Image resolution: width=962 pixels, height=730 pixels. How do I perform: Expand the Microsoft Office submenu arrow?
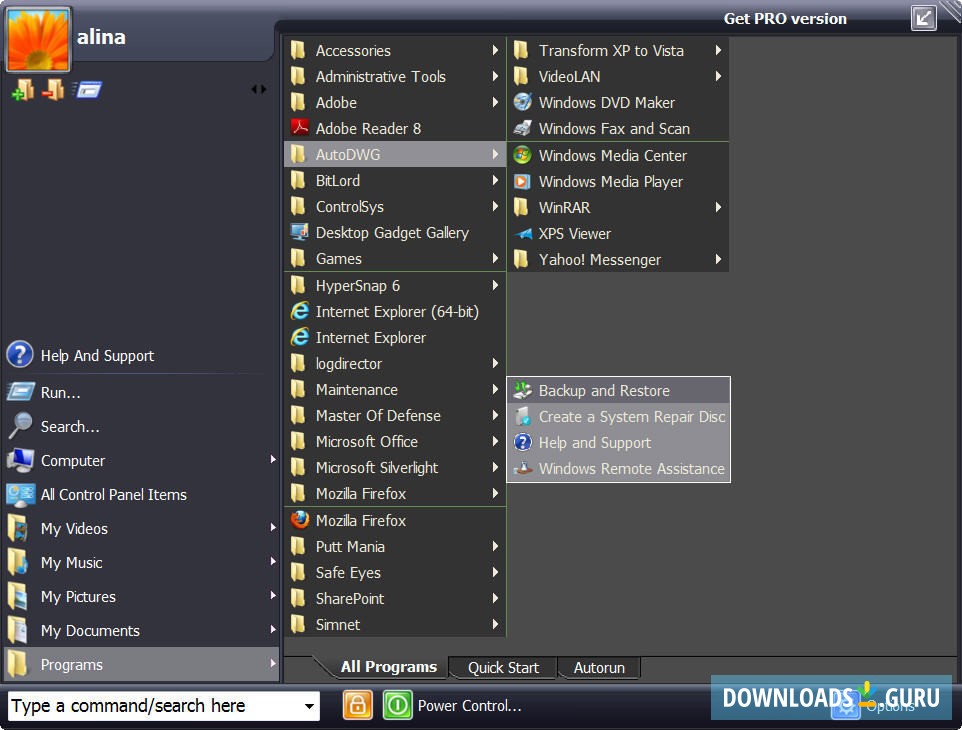(495, 441)
